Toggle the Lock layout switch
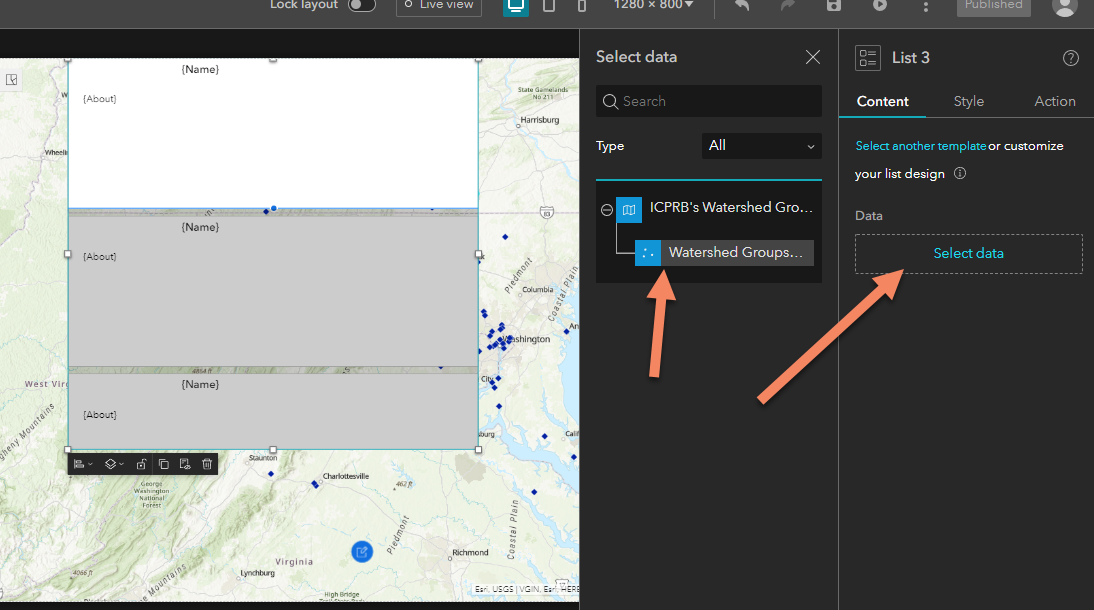 pyautogui.click(x=361, y=5)
